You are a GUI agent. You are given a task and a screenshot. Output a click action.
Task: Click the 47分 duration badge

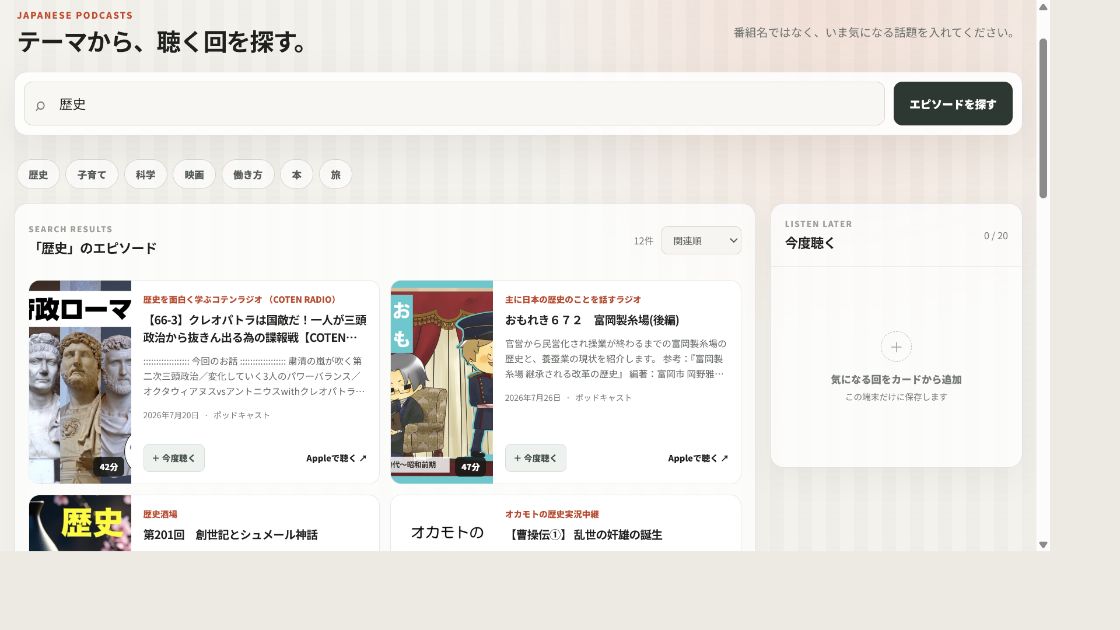(470, 466)
